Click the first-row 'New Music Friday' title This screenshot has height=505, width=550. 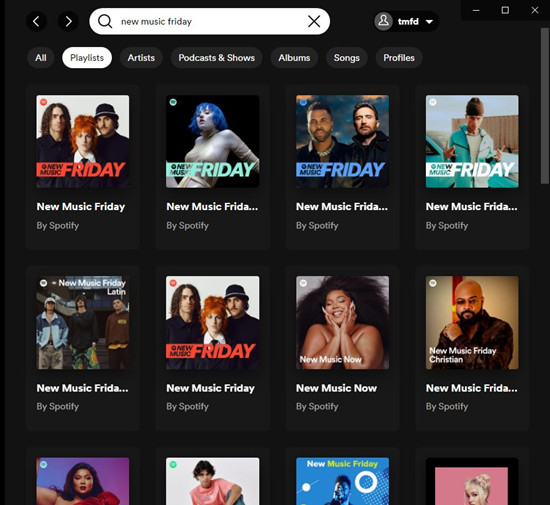81,207
